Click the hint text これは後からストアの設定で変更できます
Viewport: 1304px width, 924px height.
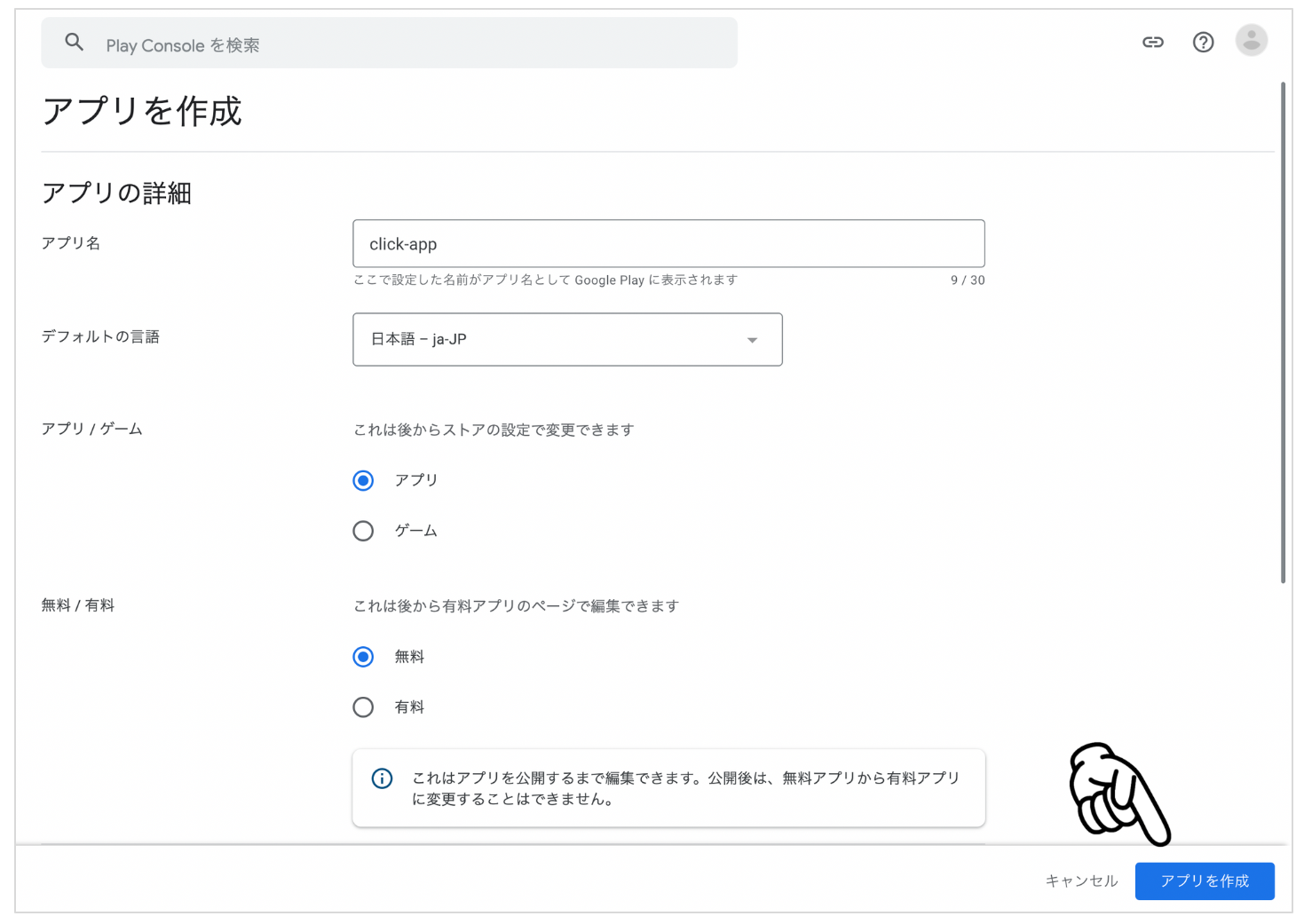click(x=494, y=430)
